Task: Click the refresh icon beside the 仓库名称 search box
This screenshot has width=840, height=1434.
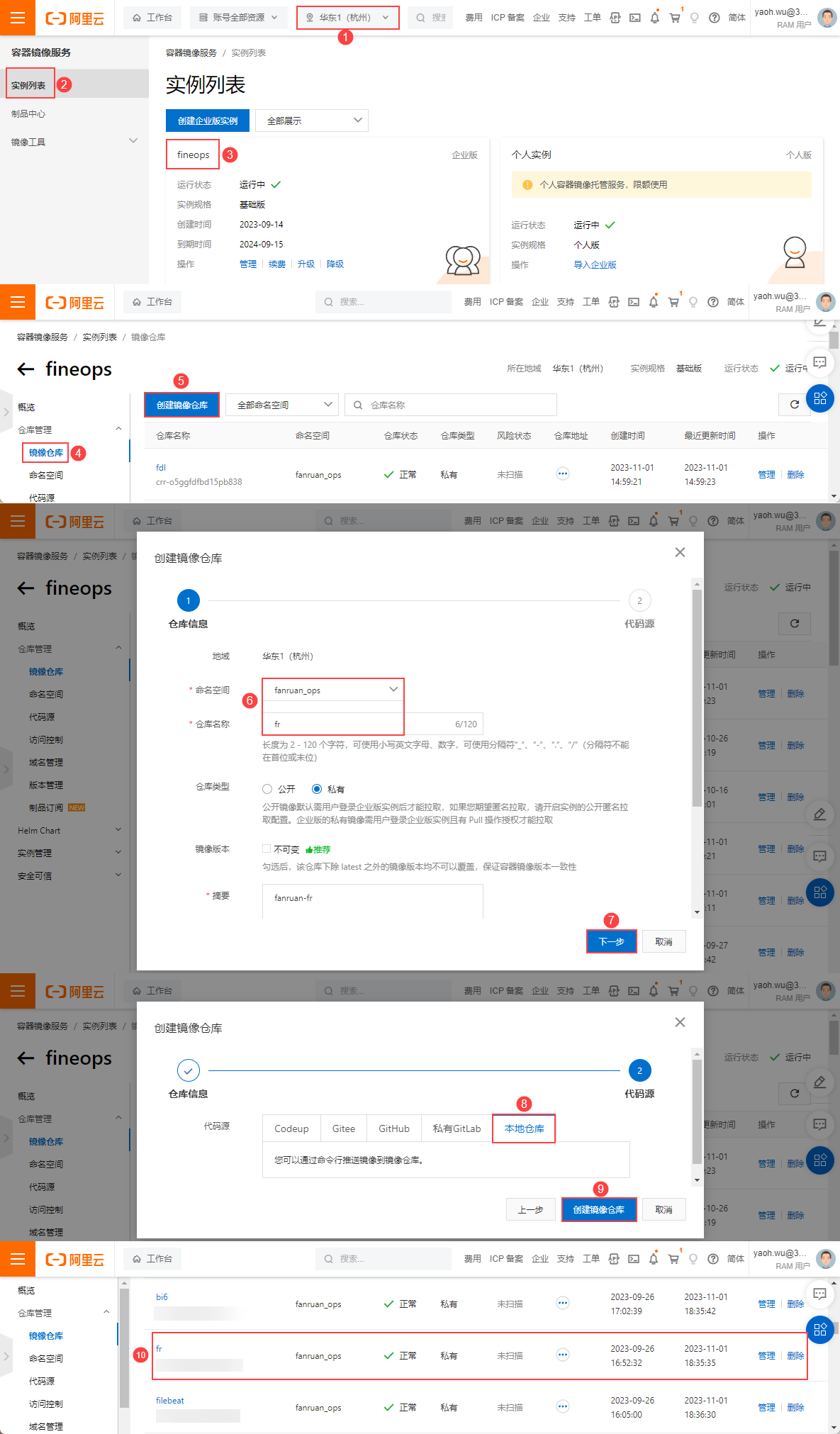Action: tap(794, 405)
